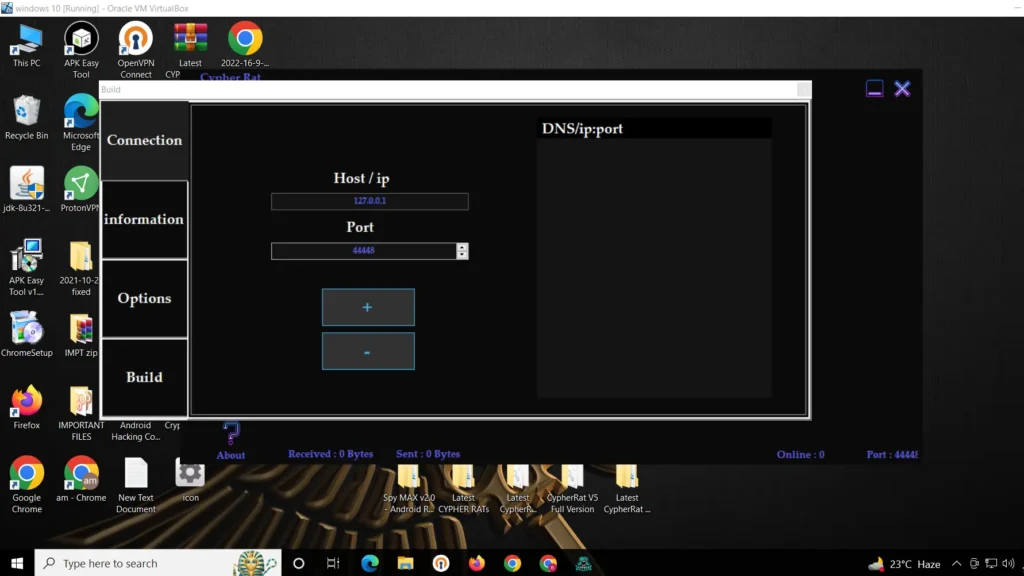Click the About label in main window
The width and height of the screenshot is (1024, 576).
pyautogui.click(x=231, y=455)
